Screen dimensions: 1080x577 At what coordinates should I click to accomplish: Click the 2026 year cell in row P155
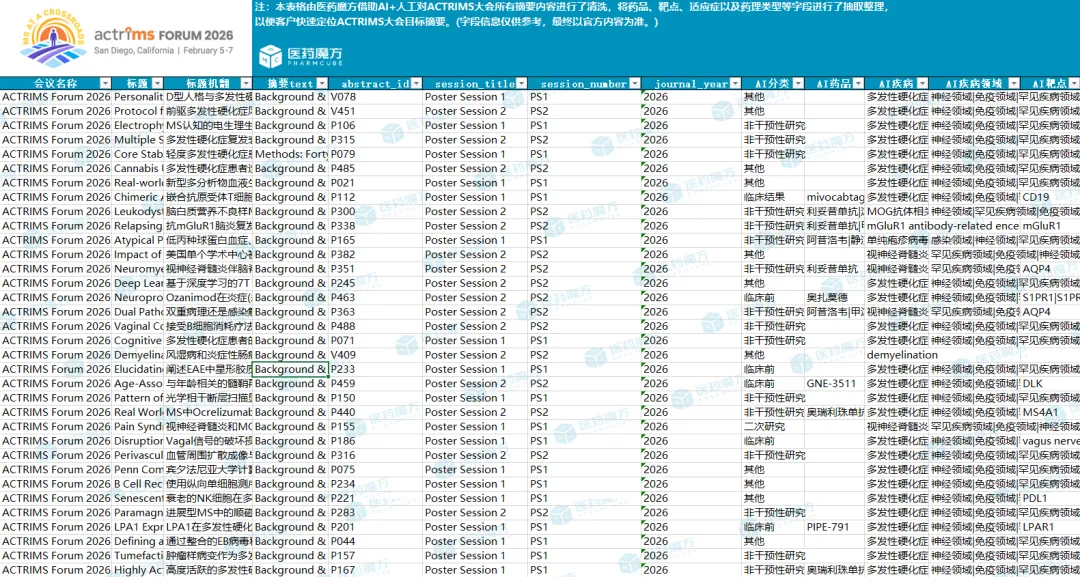(691, 426)
